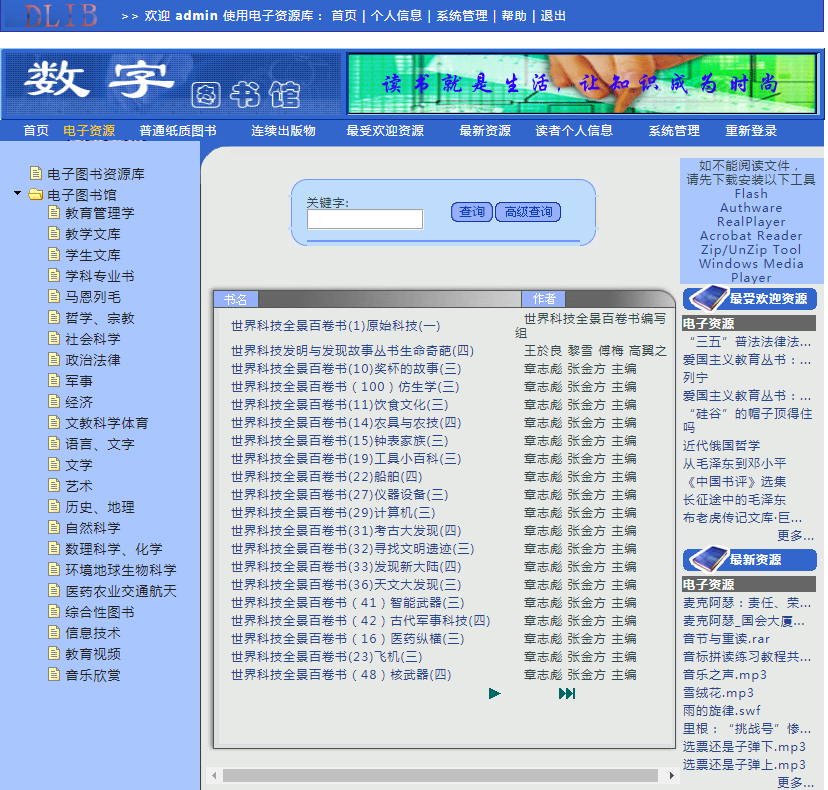Screen dimensions: 828x790
Task: Click the 电子图书馆 folder icon
Action: click(x=36, y=194)
